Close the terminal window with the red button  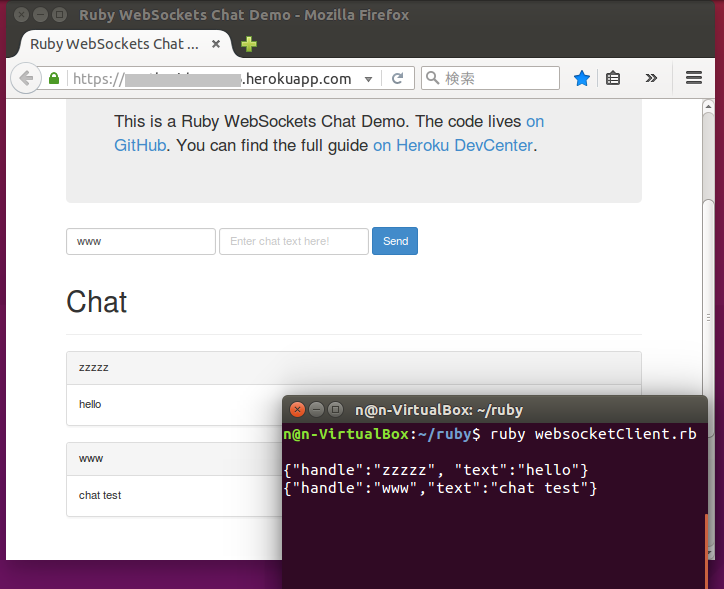(x=297, y=410)
